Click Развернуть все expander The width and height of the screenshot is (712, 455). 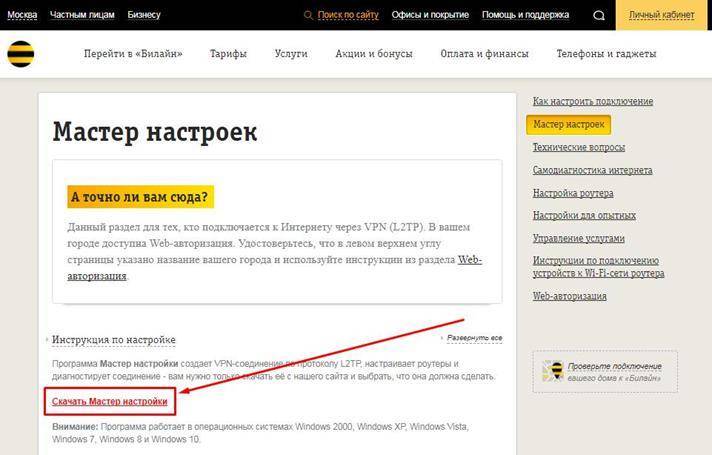click(475, 338)
